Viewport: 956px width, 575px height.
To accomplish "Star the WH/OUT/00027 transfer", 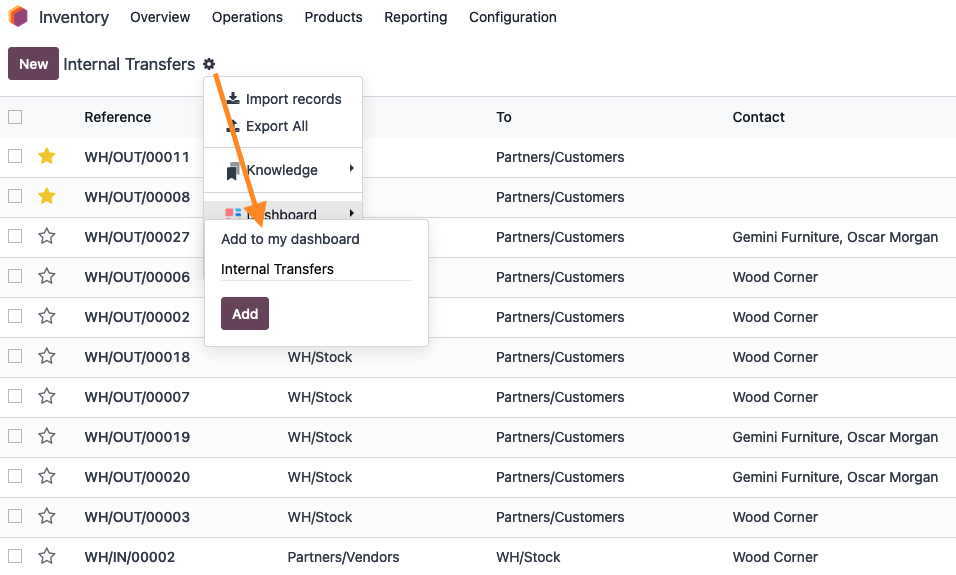I will point(47,237).
